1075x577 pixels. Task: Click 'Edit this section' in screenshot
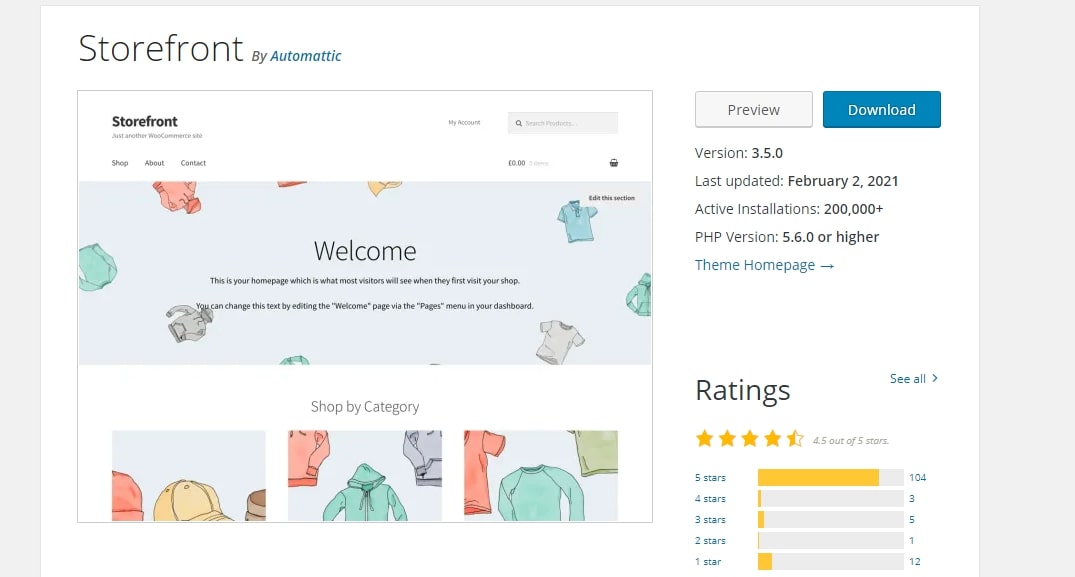[612, 198]
